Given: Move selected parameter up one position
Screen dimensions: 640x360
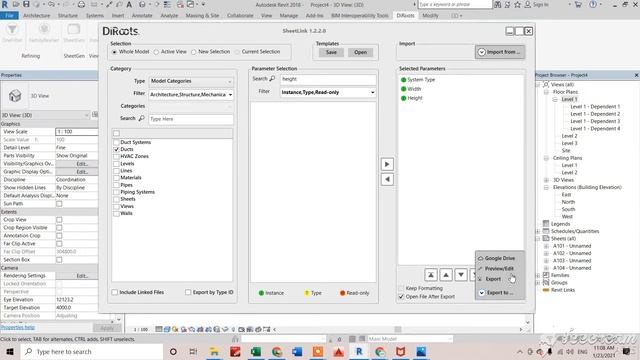Looking at the screenshot, I should click(446, 275).
